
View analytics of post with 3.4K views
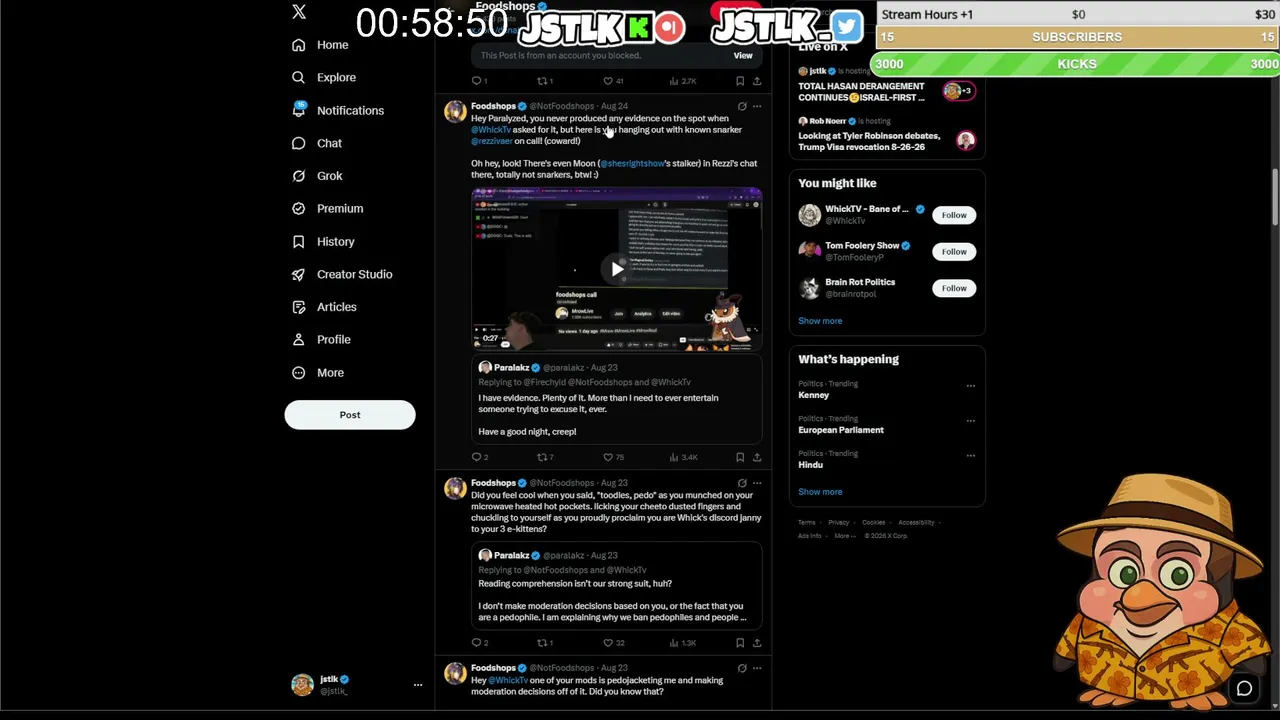pyautogui.click(x=683, y=457)
